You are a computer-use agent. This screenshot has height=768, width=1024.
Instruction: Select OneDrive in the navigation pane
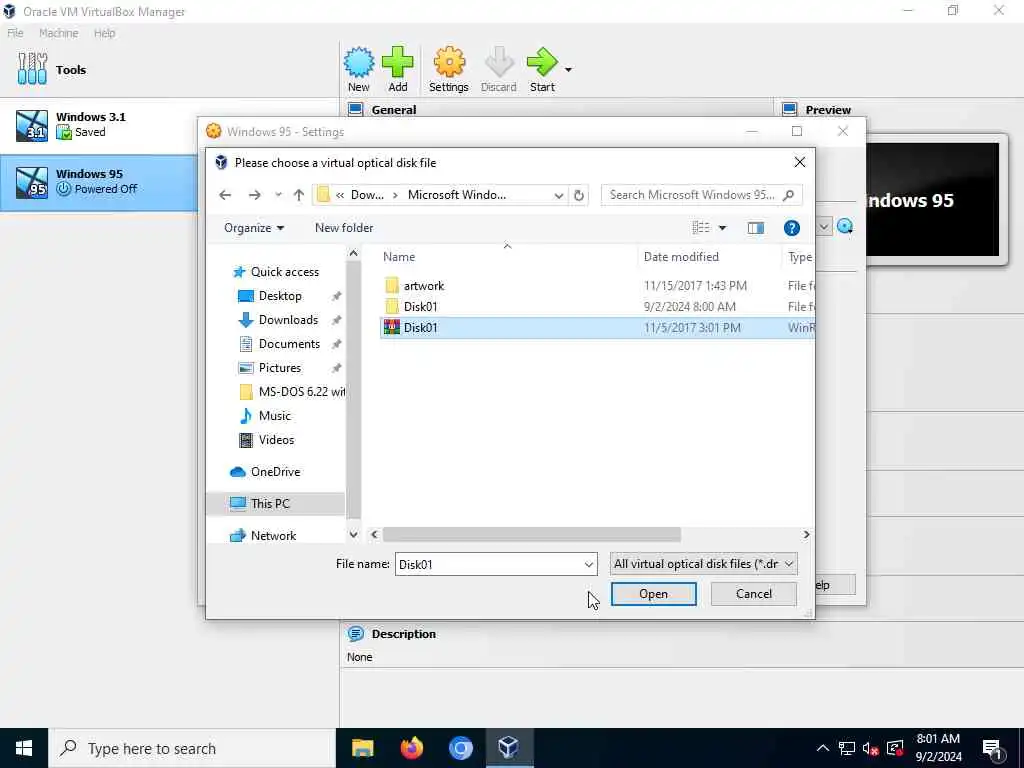coord(275,472)
